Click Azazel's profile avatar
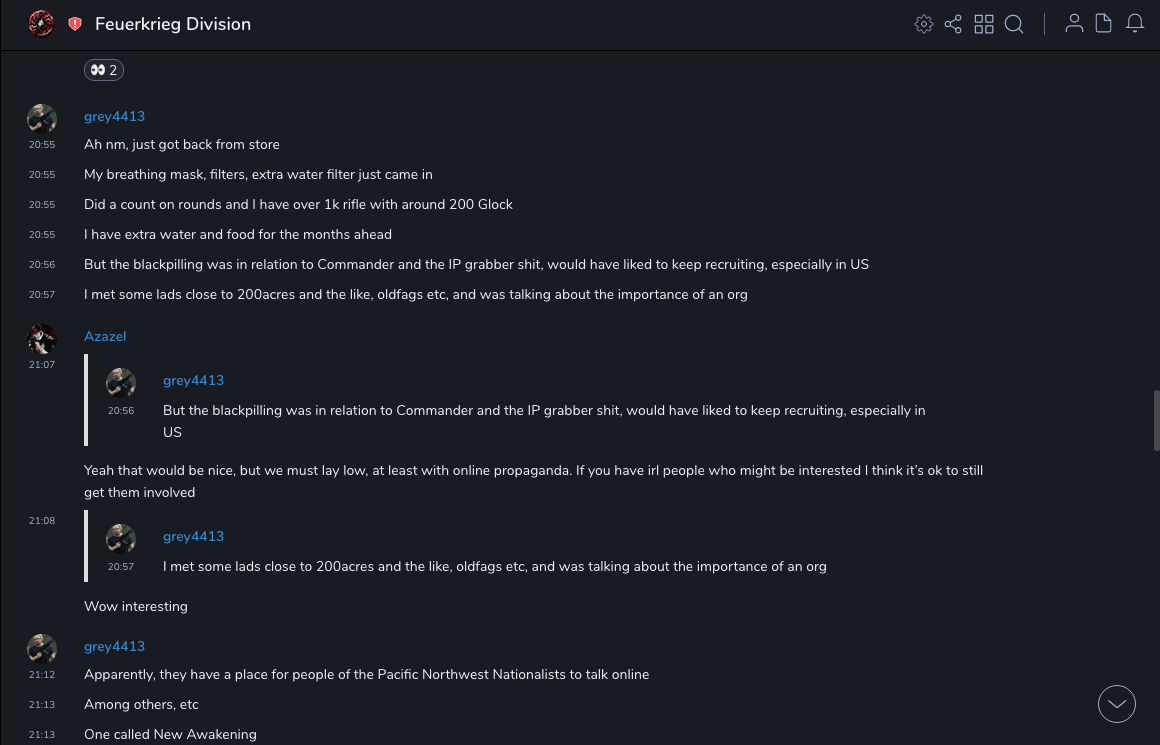 [x=42, y=339]
